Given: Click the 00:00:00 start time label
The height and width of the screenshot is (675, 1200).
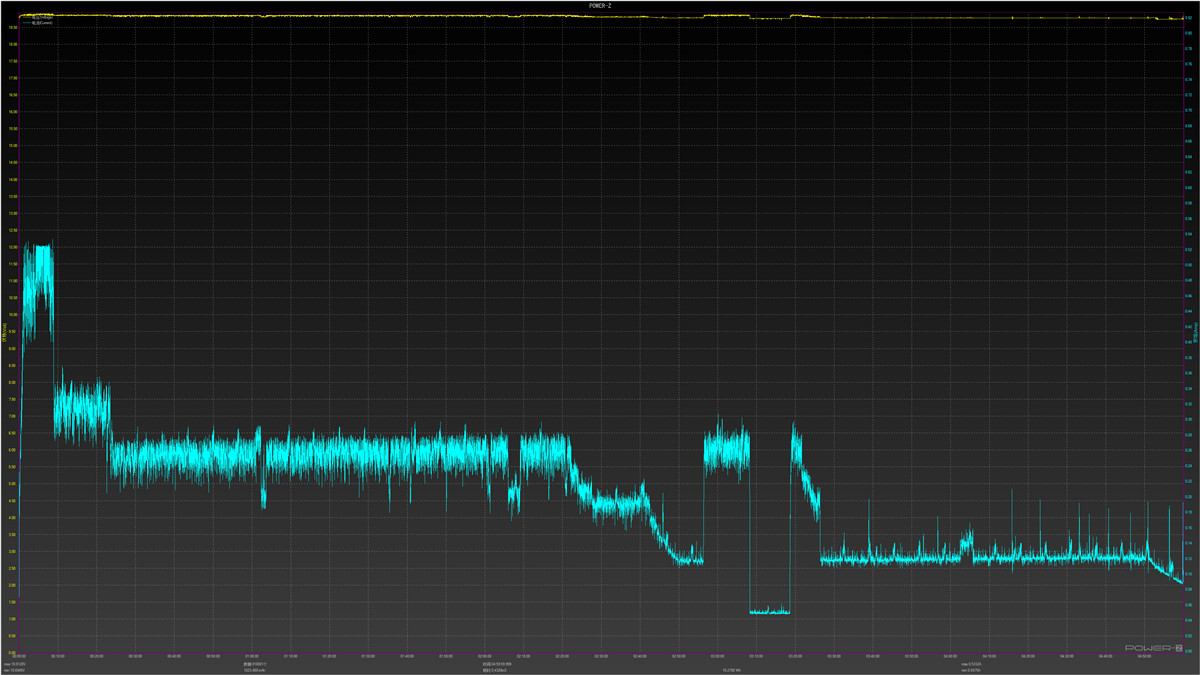Looking at the screenshot, I should click(20, 657).
